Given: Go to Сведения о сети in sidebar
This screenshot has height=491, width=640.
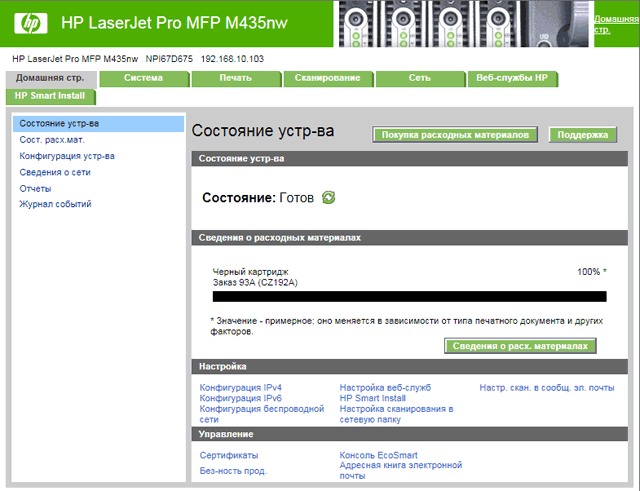Looking at the screenshot, I should (55, 173).
